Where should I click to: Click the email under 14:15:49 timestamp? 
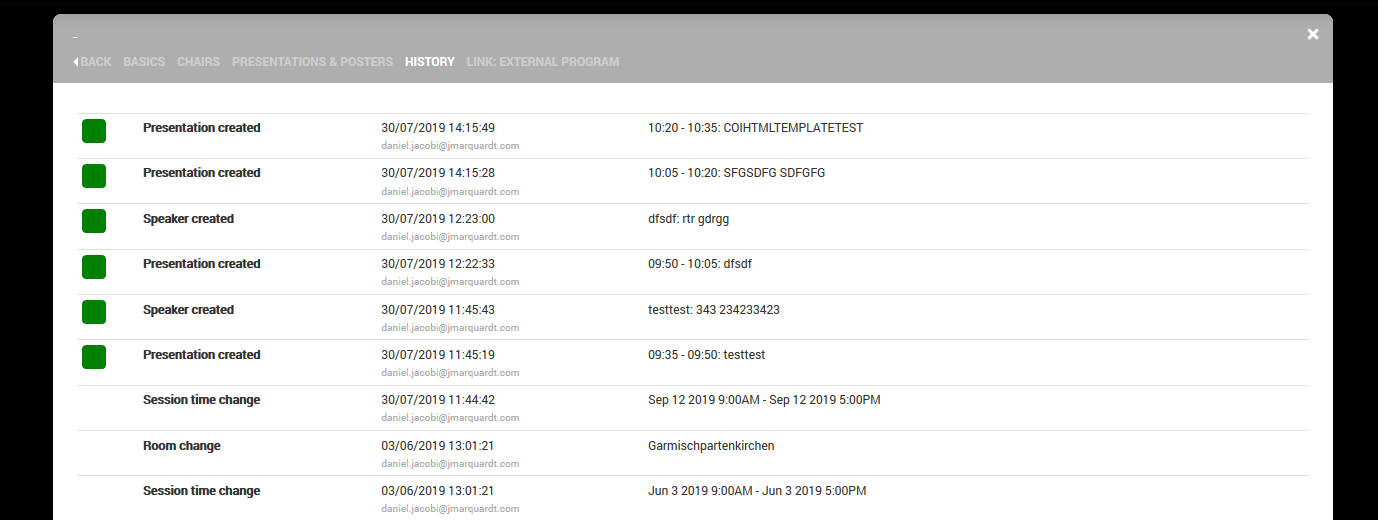(450, 146)
